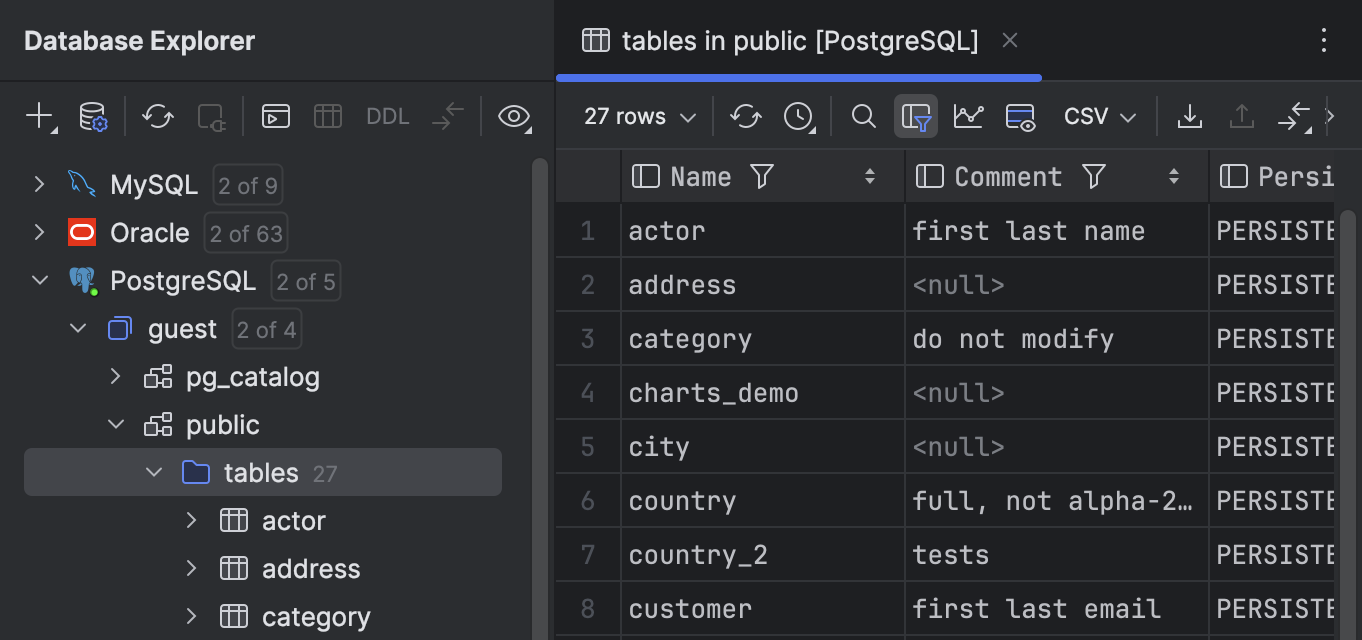Click the 'full, not alpha-2…' comment cell
1362x640 pixels.
click(1057, 501)
